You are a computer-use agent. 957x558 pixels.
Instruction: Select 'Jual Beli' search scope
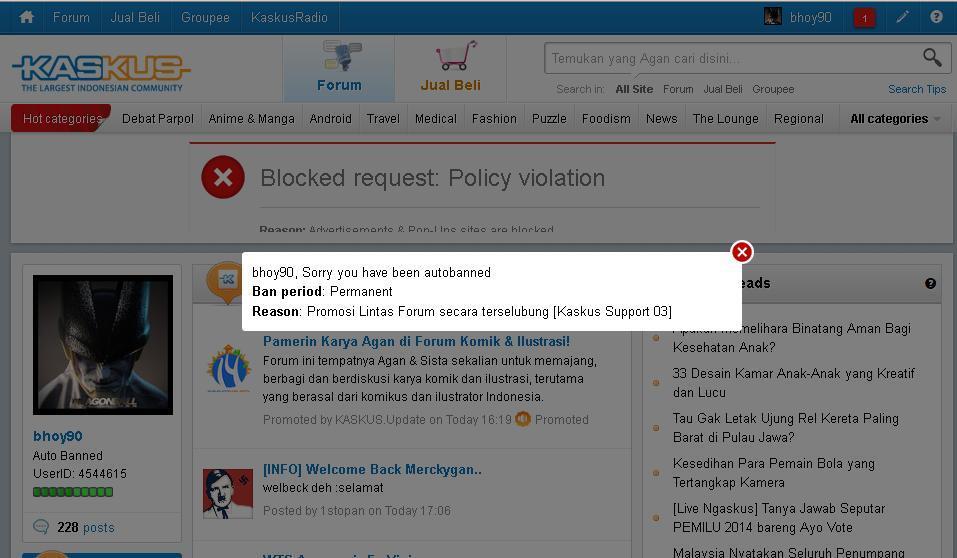723,89
